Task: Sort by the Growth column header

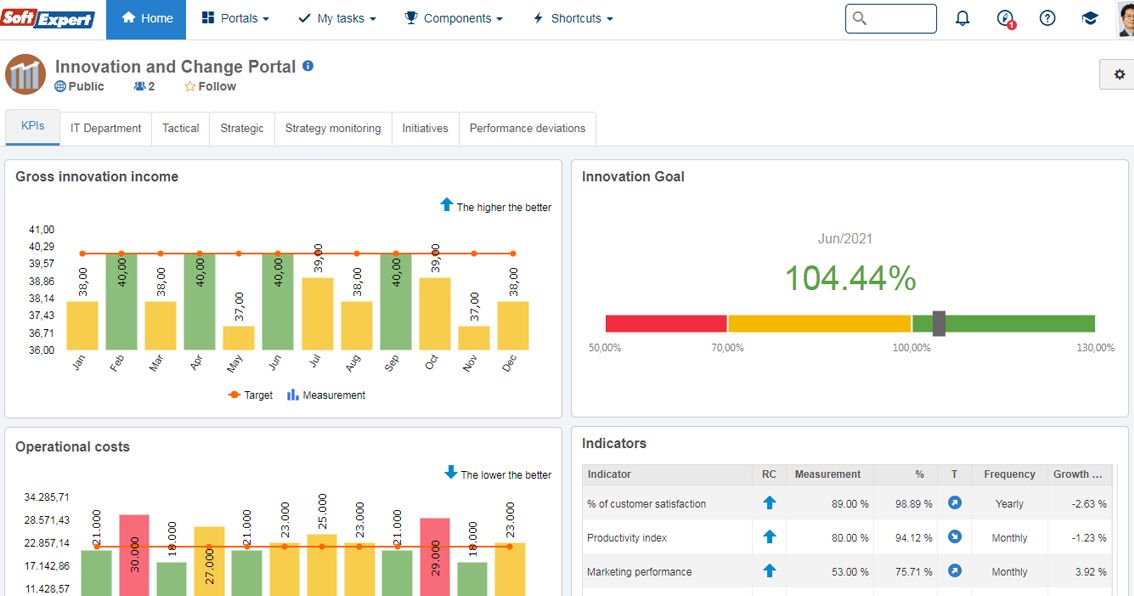Action: (1078, 474)
